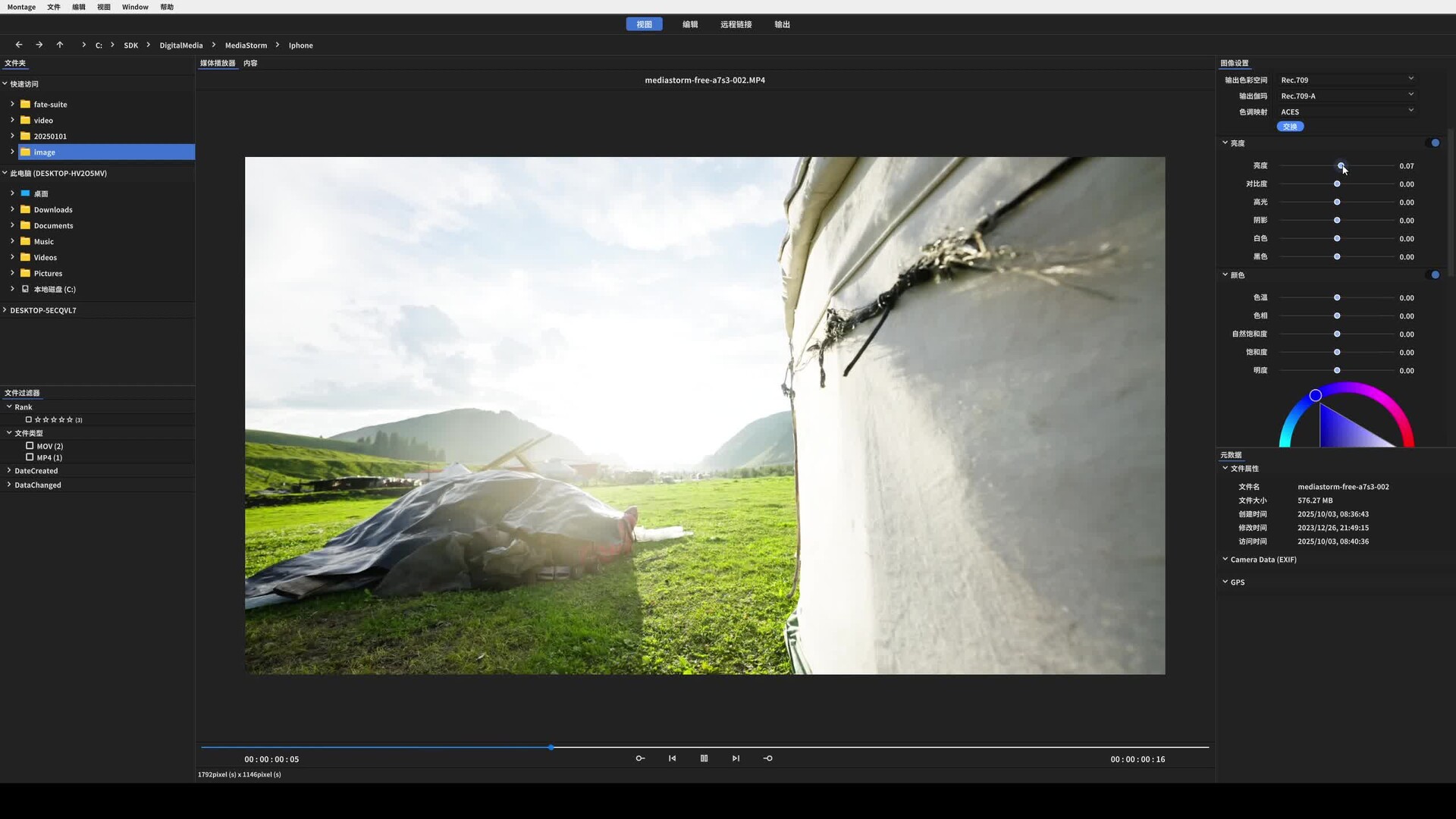1456x819 pixels.
Task: Open the 色调映射 ACES dropdown
Action: (1346, 111)
